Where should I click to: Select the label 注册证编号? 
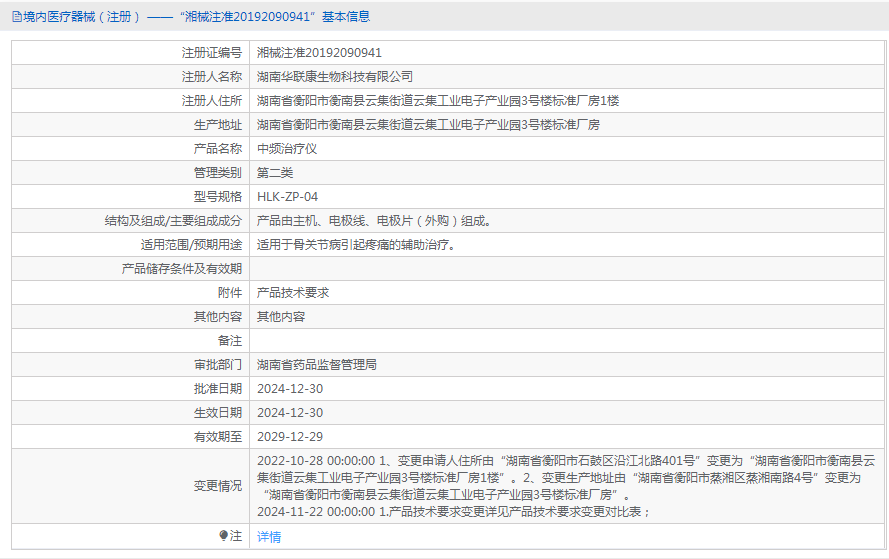click(211, 53)
